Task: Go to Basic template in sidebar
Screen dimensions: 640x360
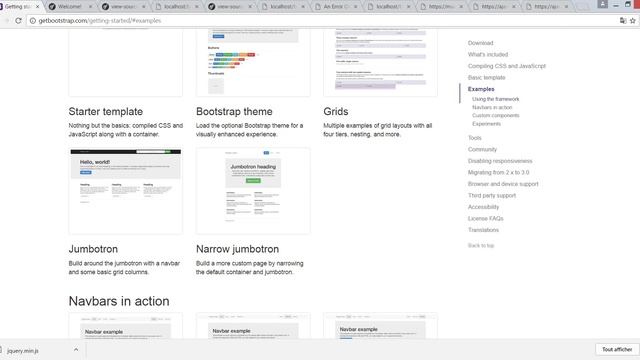Action: pos(487,78)
